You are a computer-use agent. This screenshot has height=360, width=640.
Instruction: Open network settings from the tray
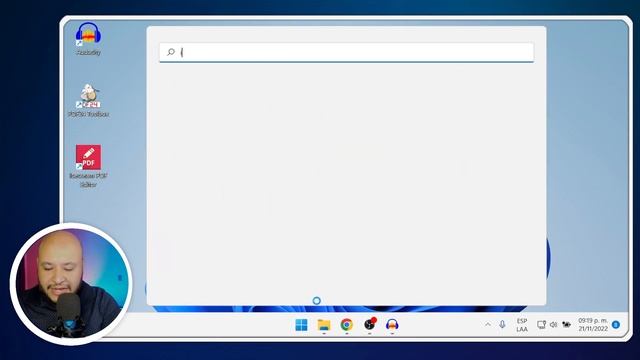point(541,325)
